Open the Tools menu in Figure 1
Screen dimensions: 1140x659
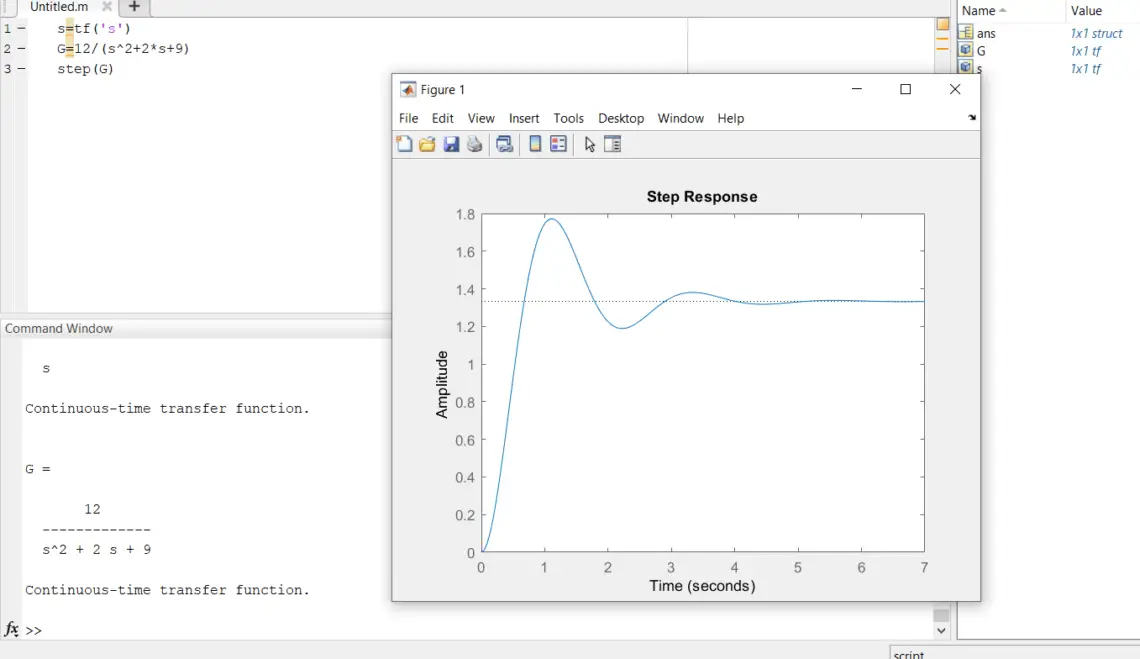point(568,118)
